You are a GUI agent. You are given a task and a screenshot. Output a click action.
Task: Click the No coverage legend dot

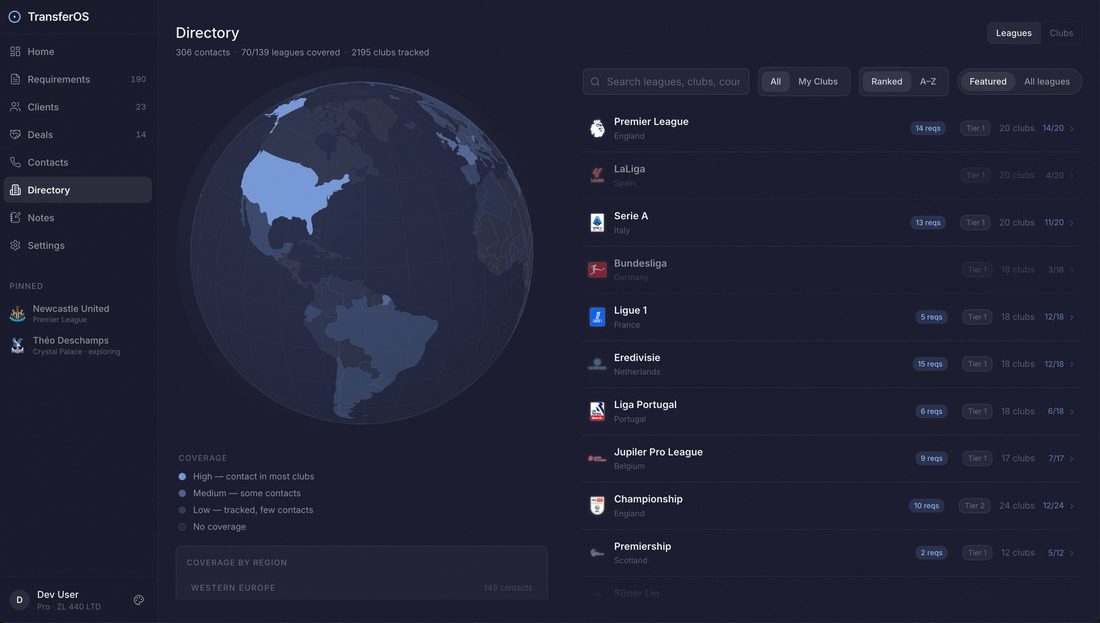tap(182, 527)
